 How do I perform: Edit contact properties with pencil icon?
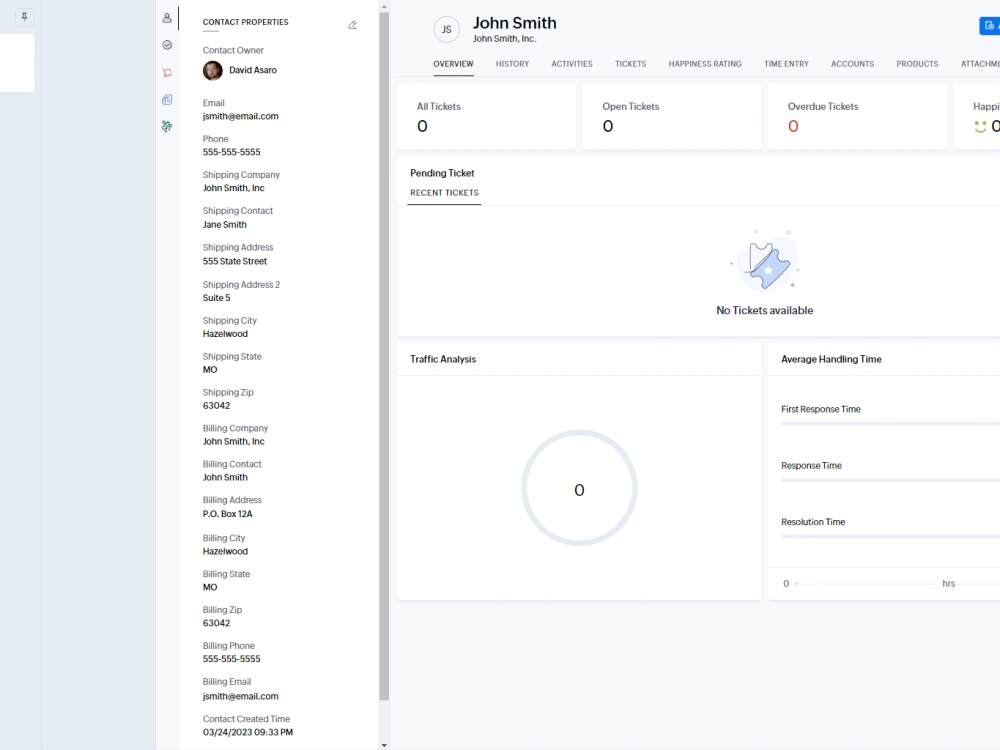[352, 25]
